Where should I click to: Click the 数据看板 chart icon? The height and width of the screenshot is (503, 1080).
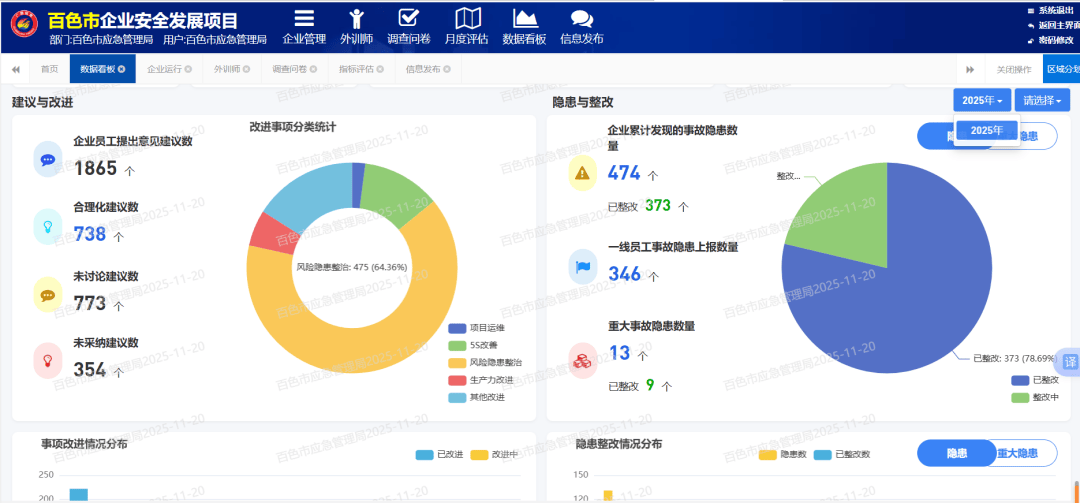[524, 20]
